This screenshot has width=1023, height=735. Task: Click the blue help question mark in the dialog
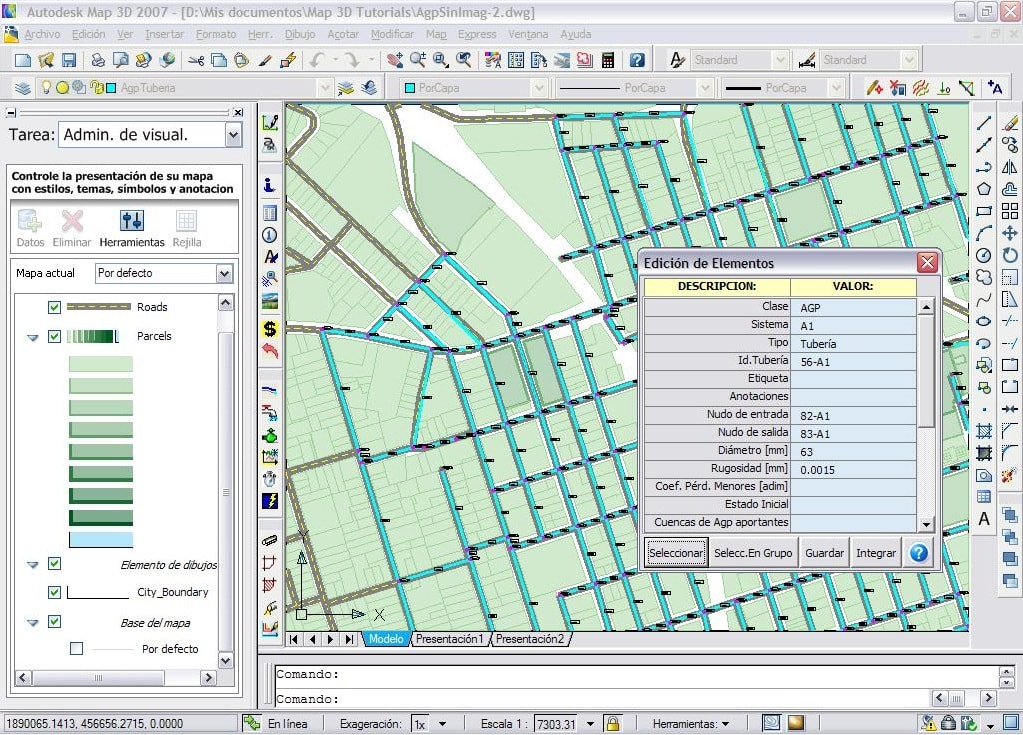point(918,553)
